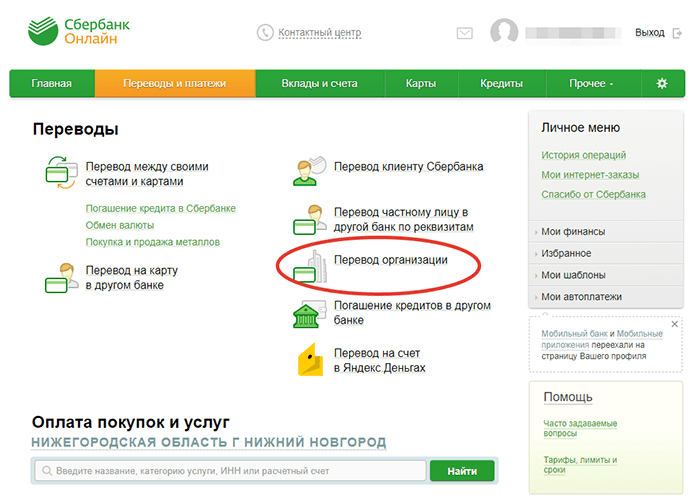Click the Выход logout link
Image resolution: width=700 pixels, height=500 pixels.
click(x=650, y=33)
